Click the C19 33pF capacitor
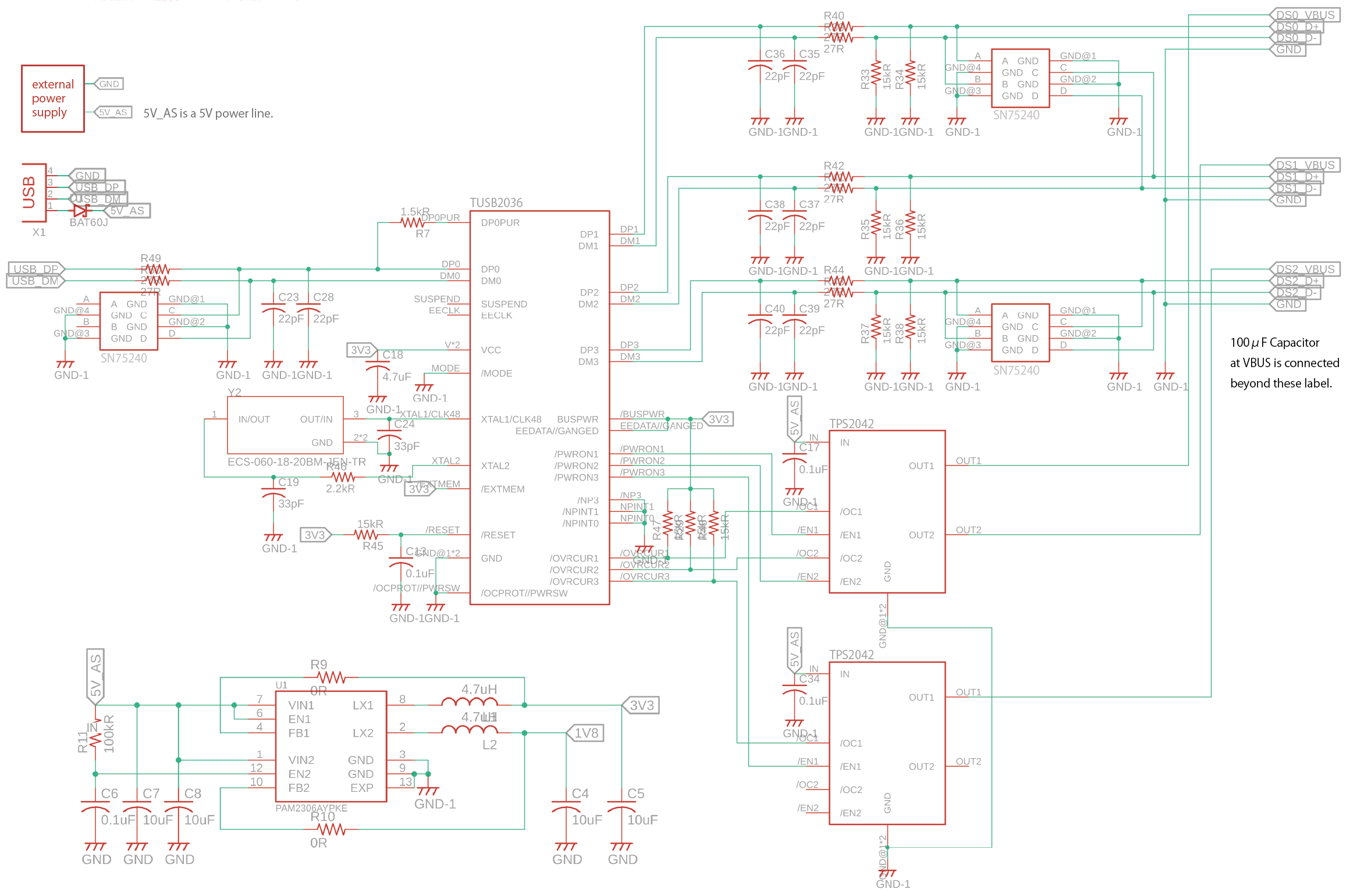Screen dimensions: 1357x896 273,492
